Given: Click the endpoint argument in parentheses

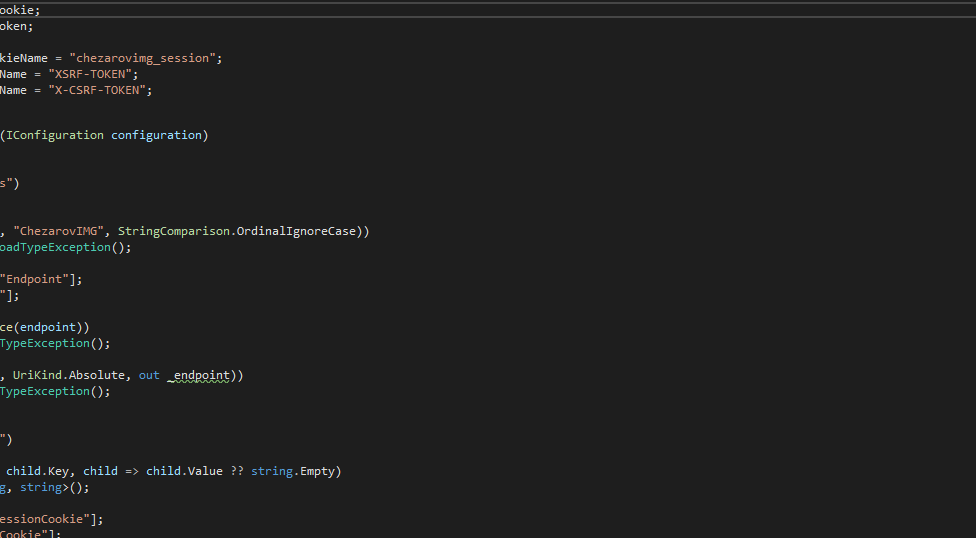Looking at the screenshot, I should [x=57, y=327].
